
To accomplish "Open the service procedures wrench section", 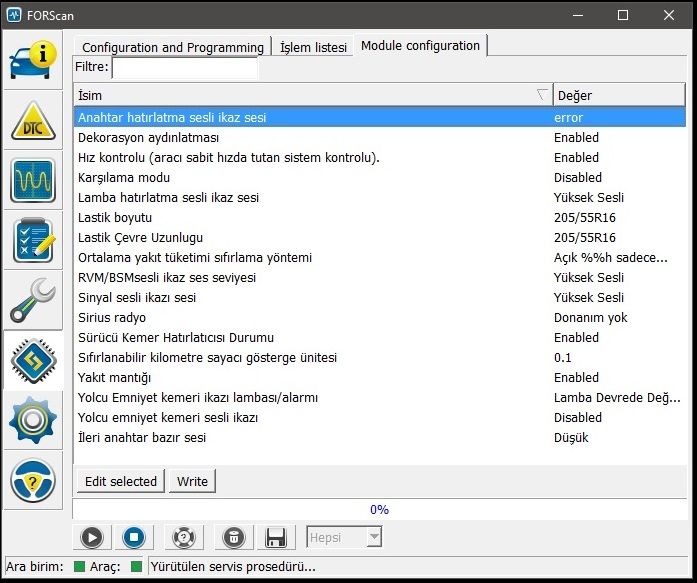I will [33, 300].
